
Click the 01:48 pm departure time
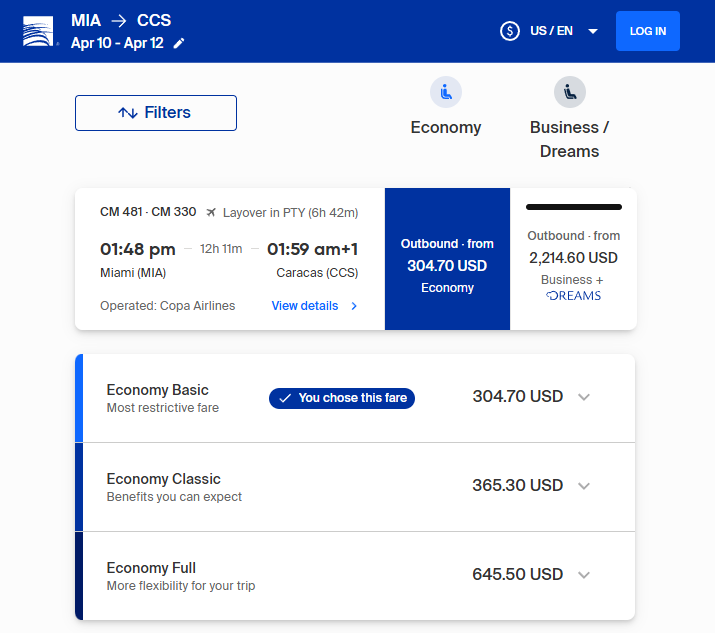point(138,249)
